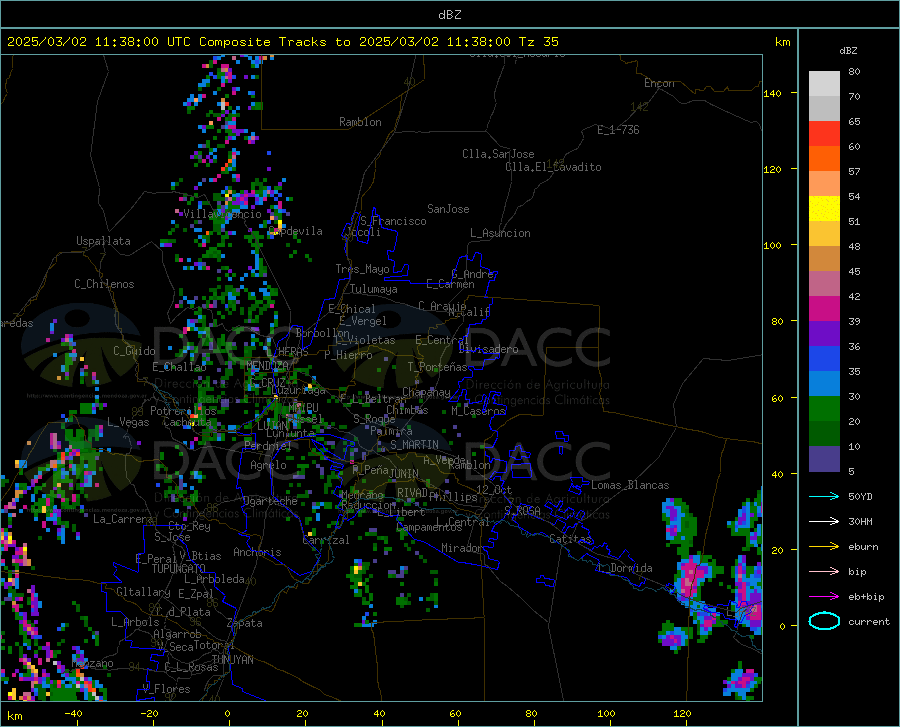This screenshot has height=727, width=900.
Task: Click the white 80 dBZ legend swatch
Action: pos(824,83)
